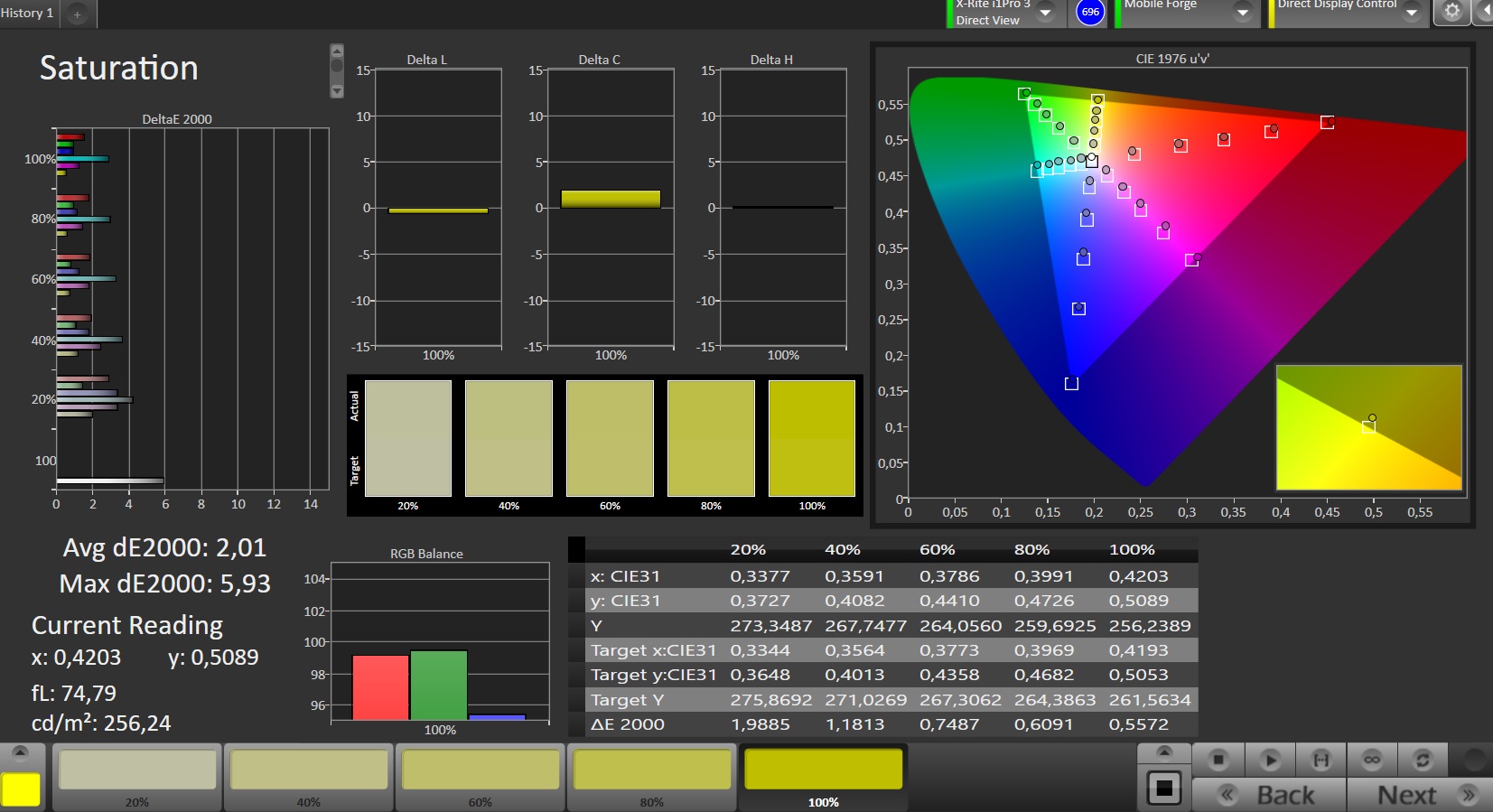This screenshot has height=812, width=1493.
Task: Click the large black square pattern icon
Action: 1164,789
